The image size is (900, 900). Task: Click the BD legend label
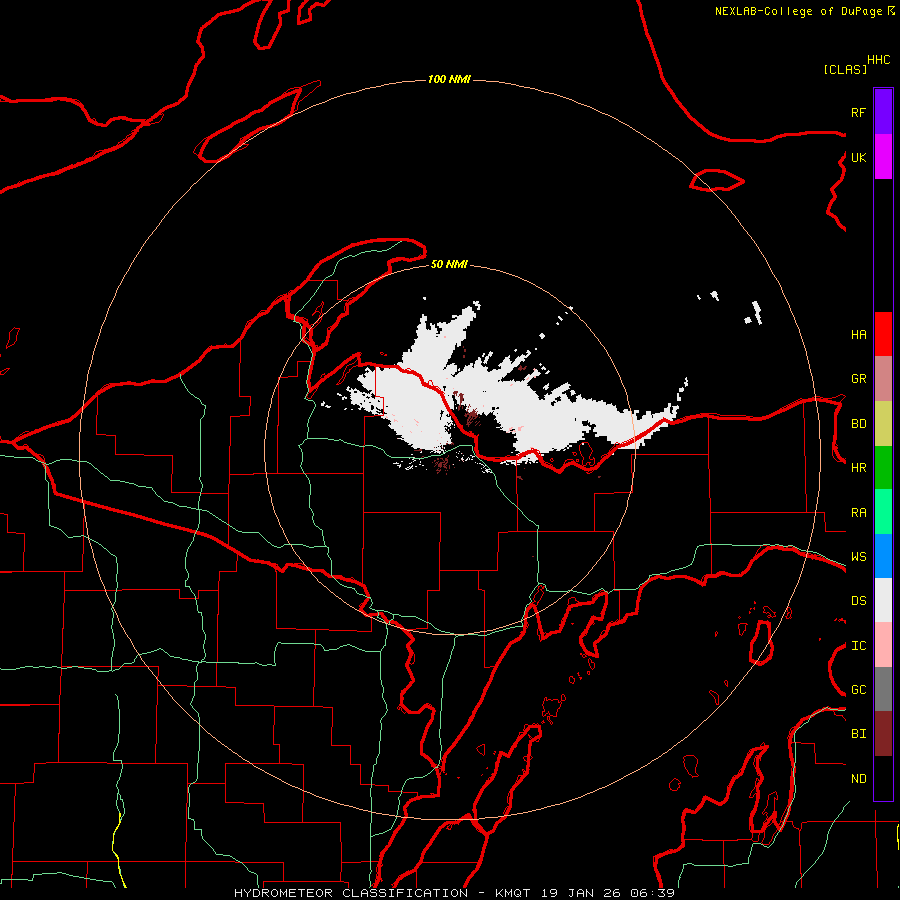[x=858, y=424]
